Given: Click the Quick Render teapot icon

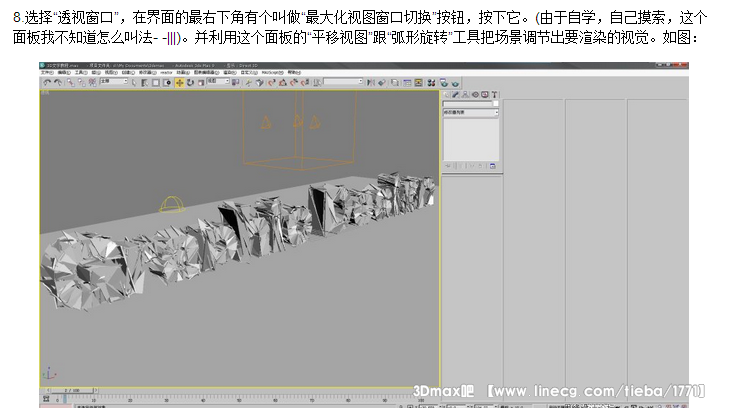Looking at the screenshot, I should [455, 82].
